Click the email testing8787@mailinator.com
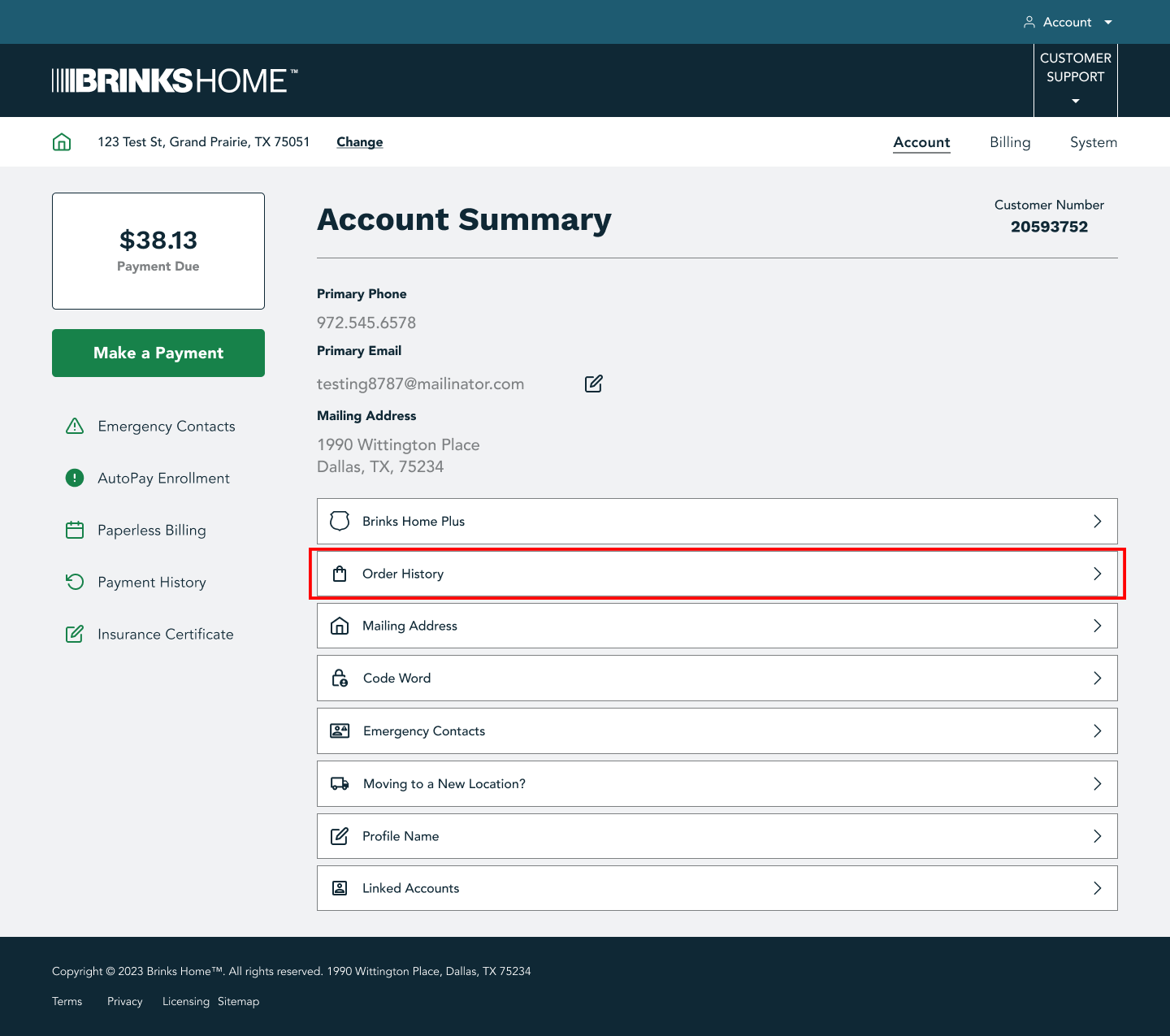1170x1036 pixels. coord(421,384)
